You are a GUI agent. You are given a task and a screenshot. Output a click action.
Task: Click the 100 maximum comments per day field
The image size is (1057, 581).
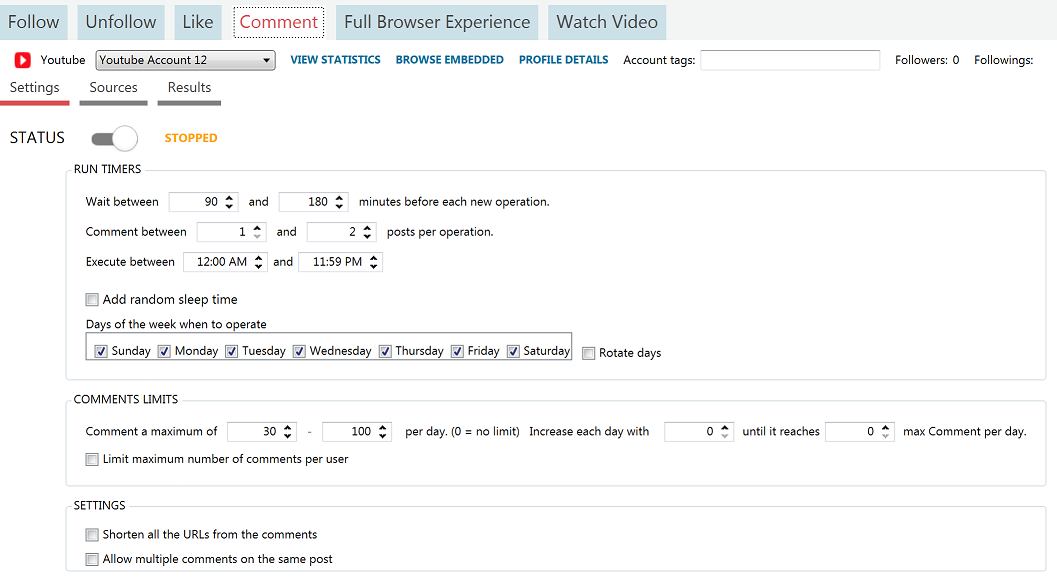(x=350, y=432)
